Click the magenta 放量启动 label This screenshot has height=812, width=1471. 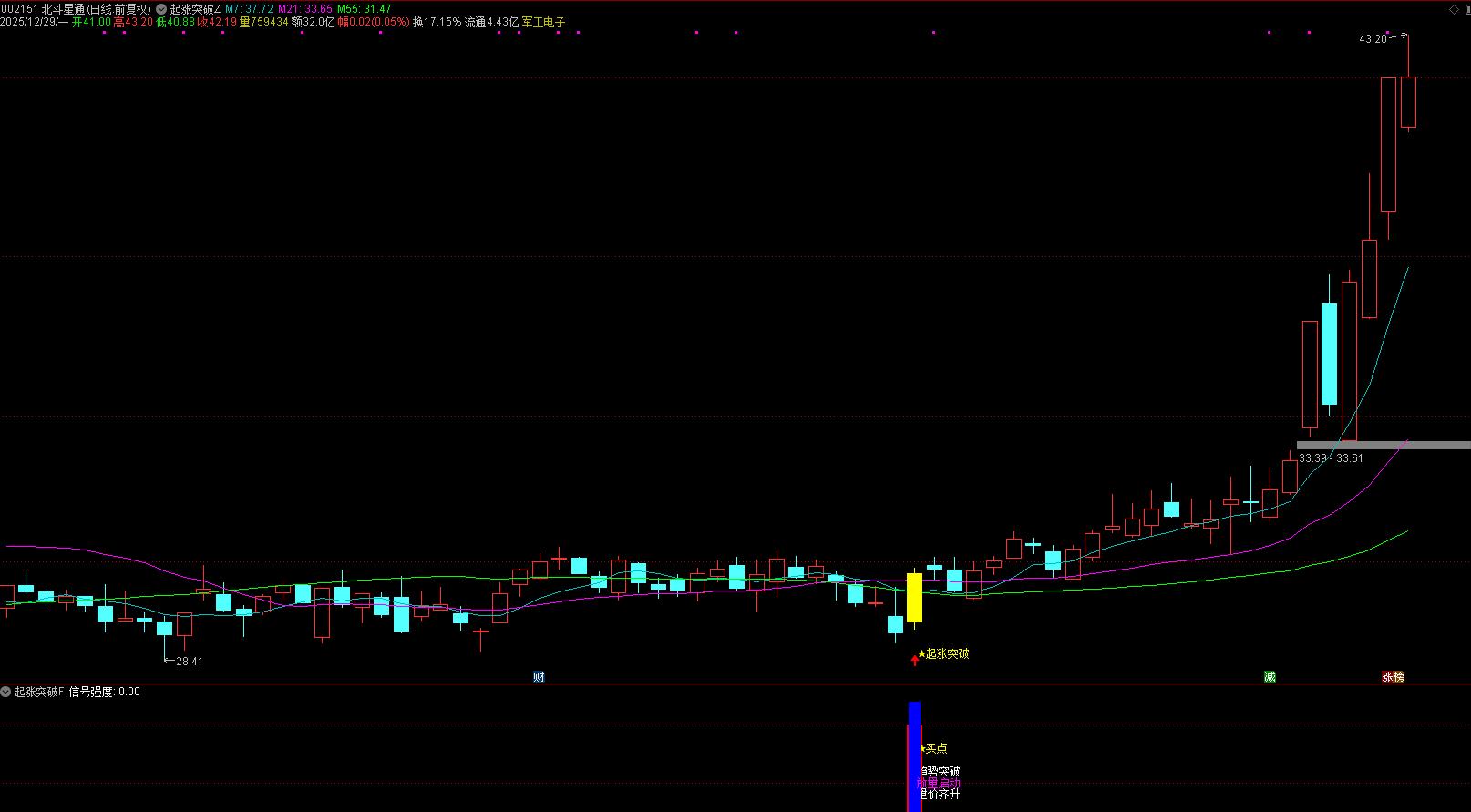pos(939,783)
